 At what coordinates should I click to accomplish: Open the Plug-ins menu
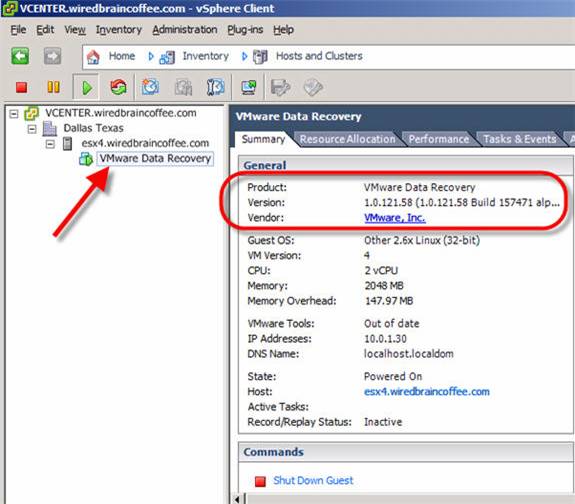245,30
